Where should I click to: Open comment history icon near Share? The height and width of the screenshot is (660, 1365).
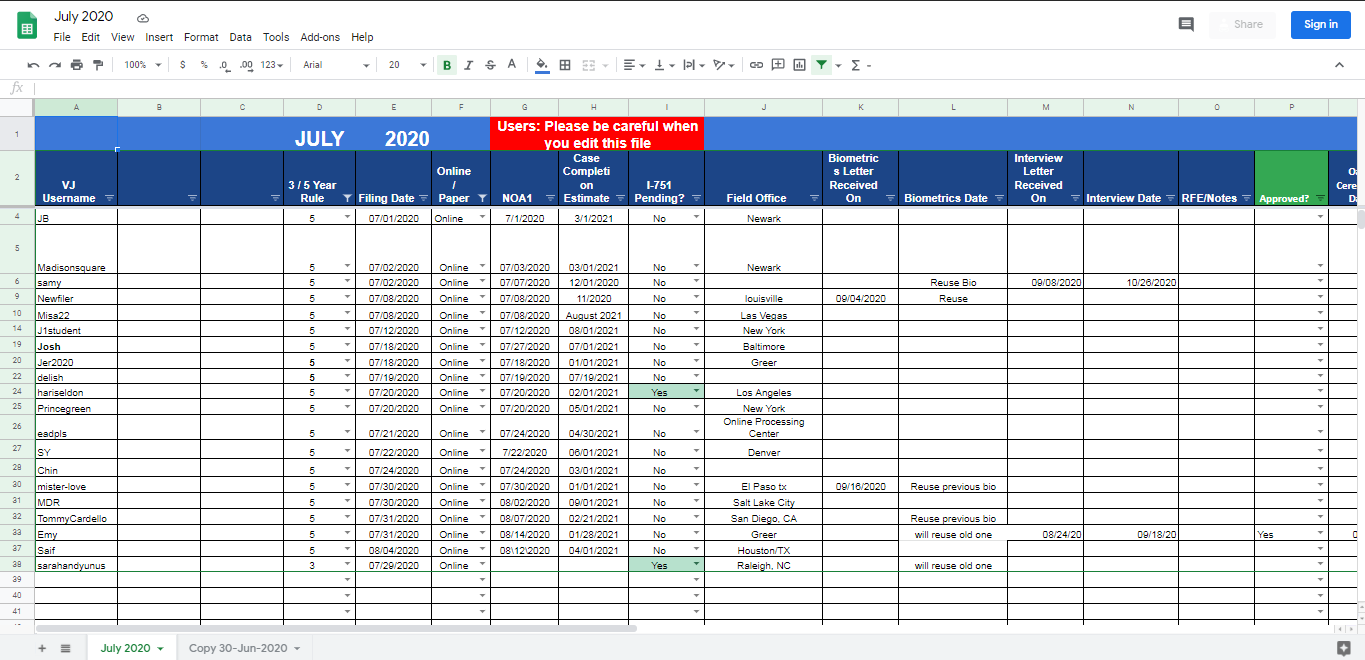click(x=1186, y=24)
